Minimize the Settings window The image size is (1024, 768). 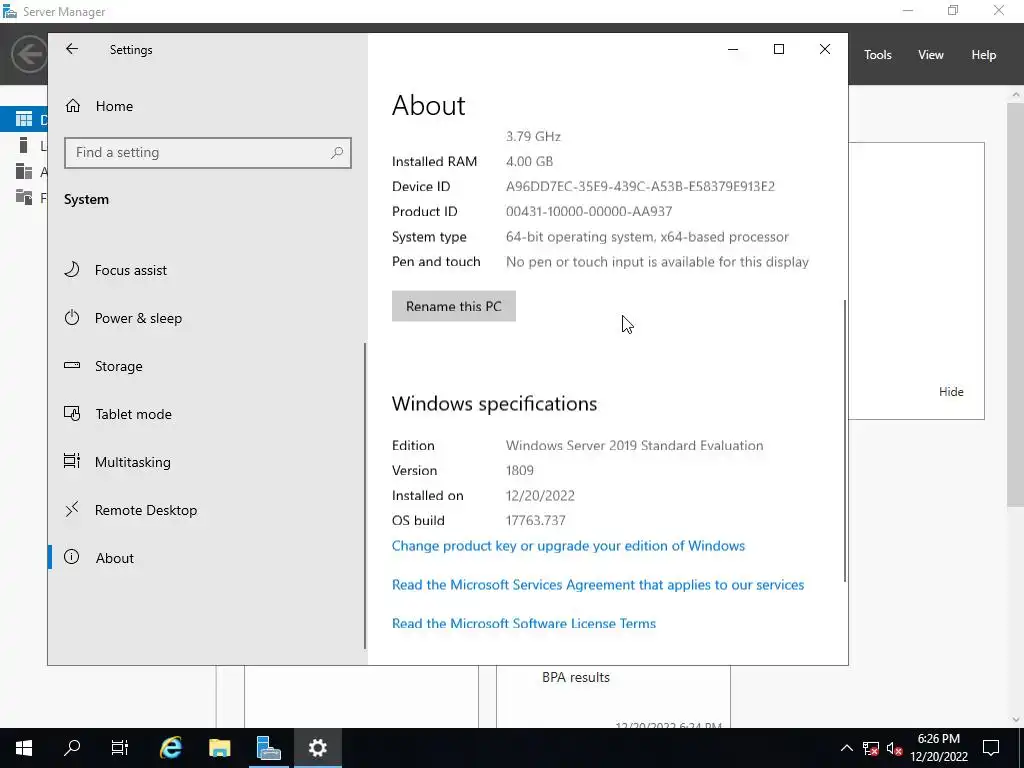733,49
